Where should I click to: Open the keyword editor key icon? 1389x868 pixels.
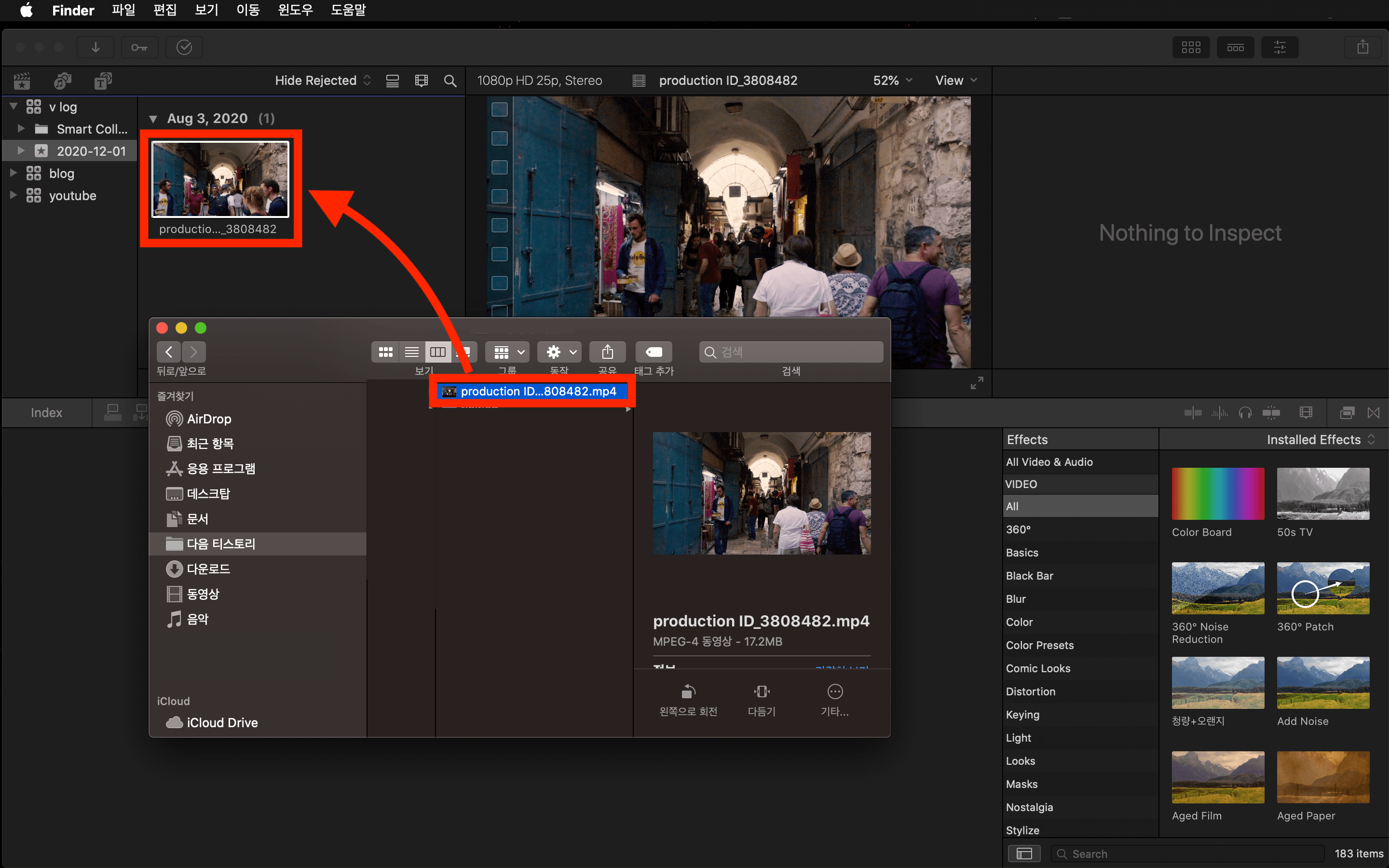coord(139,47)
